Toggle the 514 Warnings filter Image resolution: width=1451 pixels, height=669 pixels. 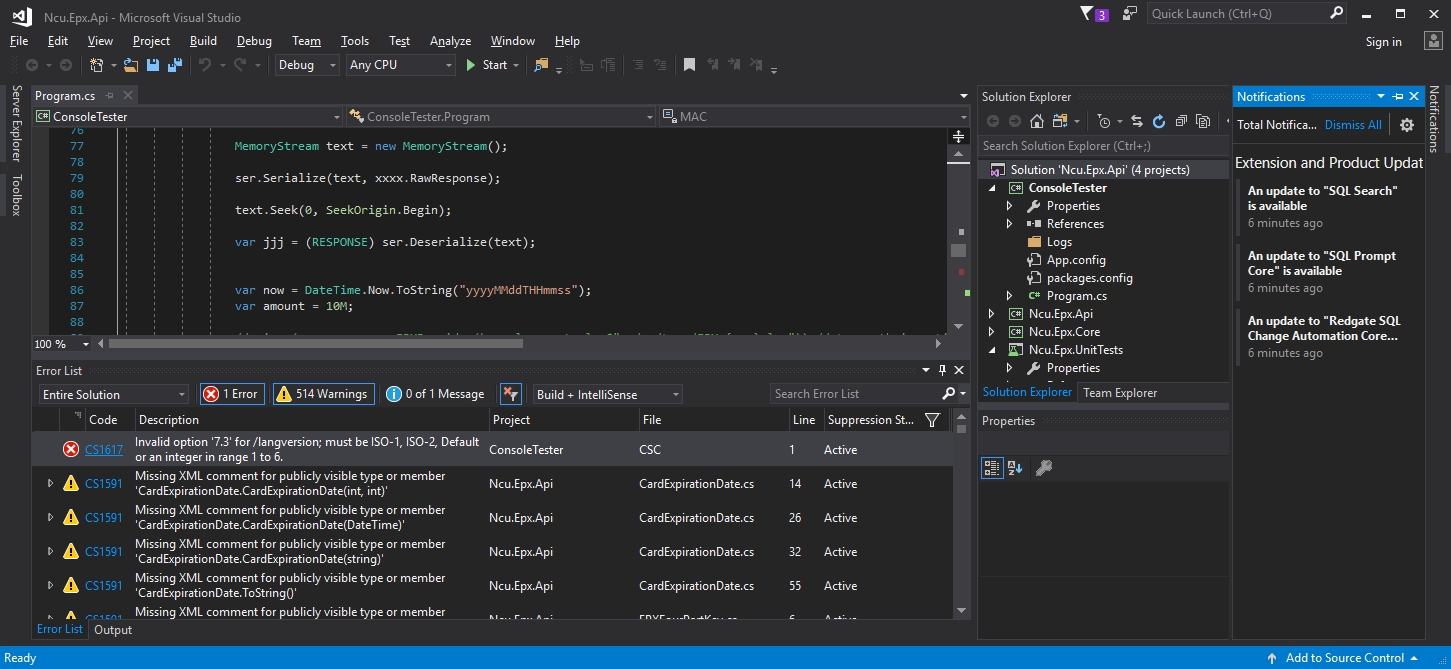[x=322, y=394]
